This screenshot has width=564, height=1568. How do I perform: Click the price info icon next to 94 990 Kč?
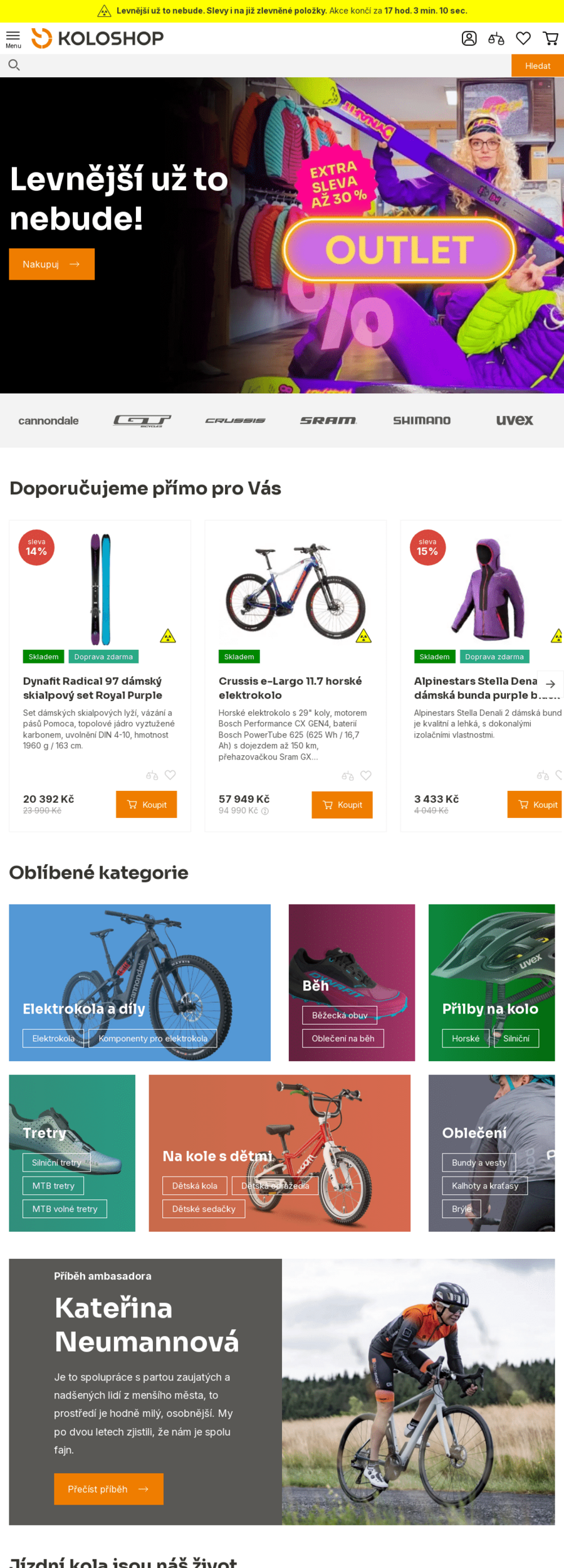(265, 811)
